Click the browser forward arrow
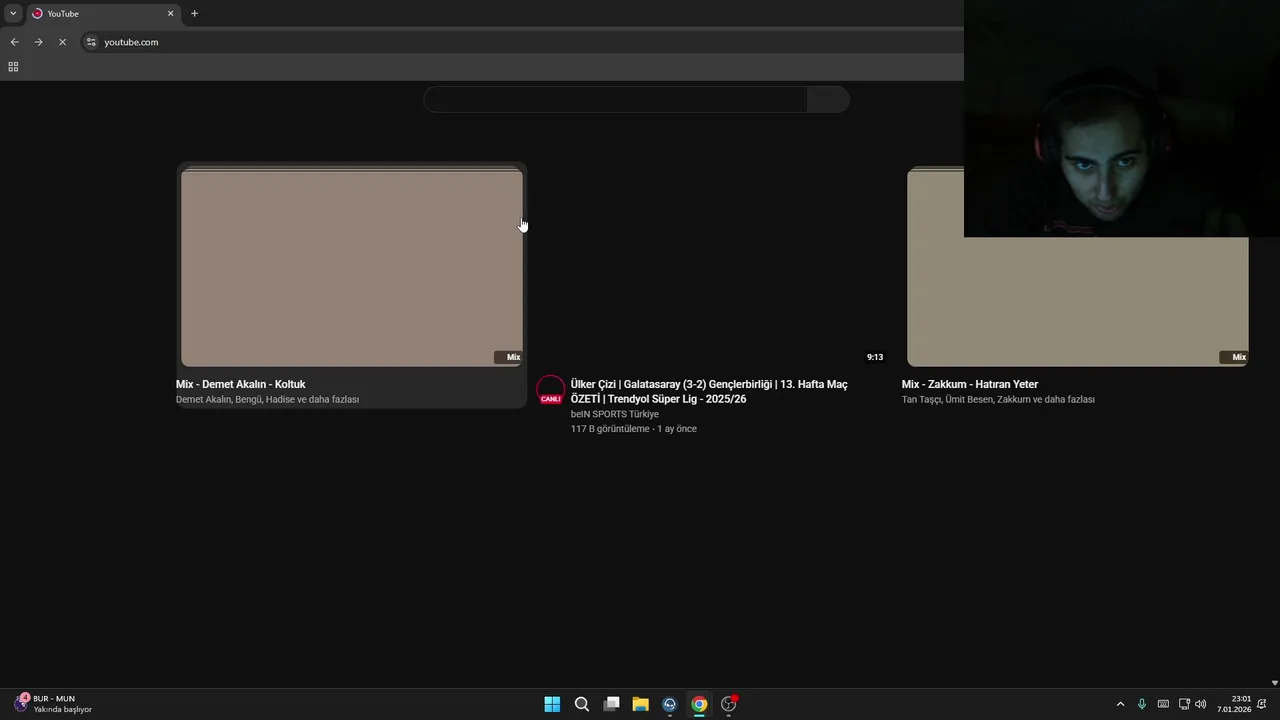The width and height of the screenshot is (1280, 720). point(38,42)
